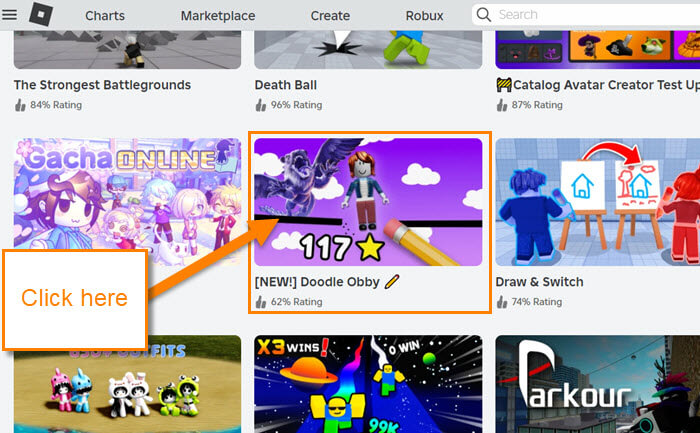Click the 62% Rating thumbs-up icon

coord(261,302)
